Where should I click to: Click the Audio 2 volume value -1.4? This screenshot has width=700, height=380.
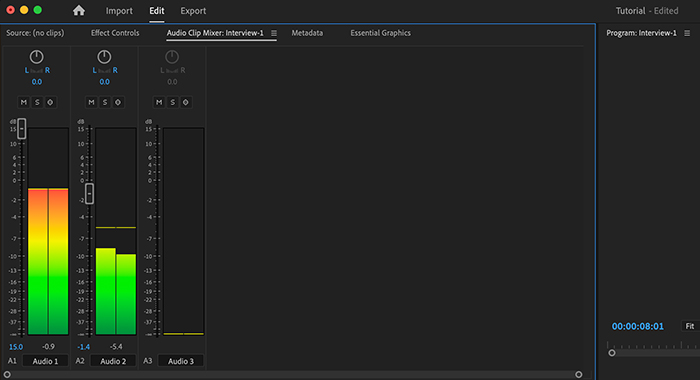point(83,347)
